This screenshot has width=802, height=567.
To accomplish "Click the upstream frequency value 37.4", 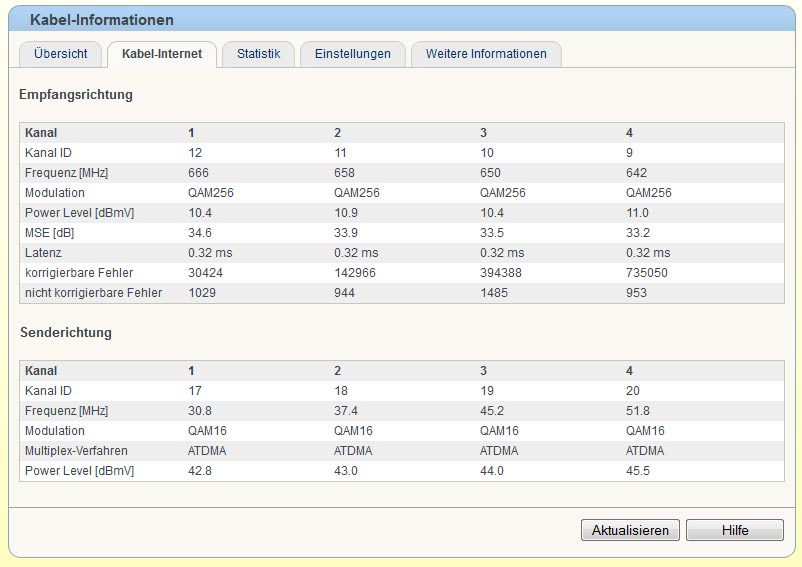I will coord(346,411).
